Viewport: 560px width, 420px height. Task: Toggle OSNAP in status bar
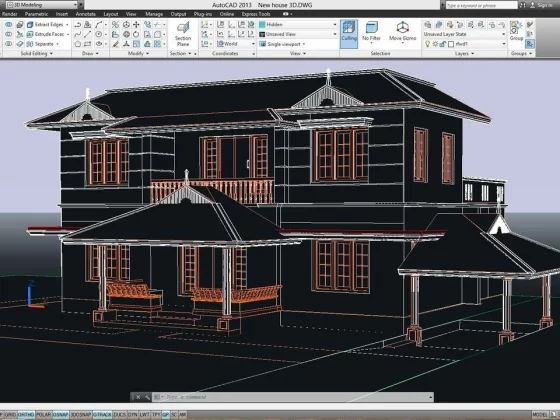coord(61,415)
